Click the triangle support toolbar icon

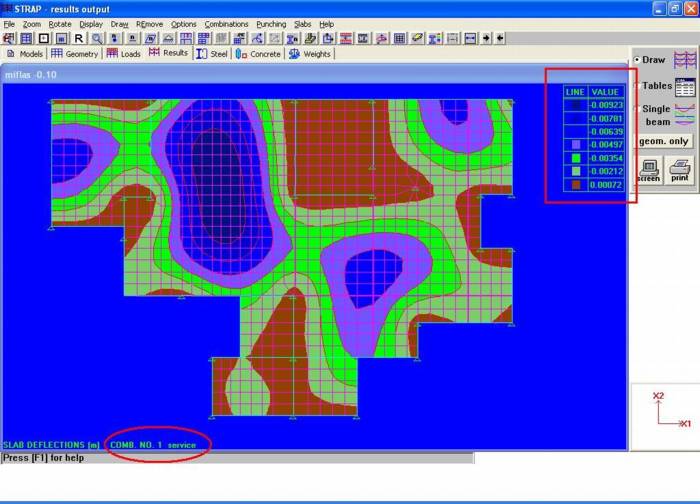click(x=168, y=38)
